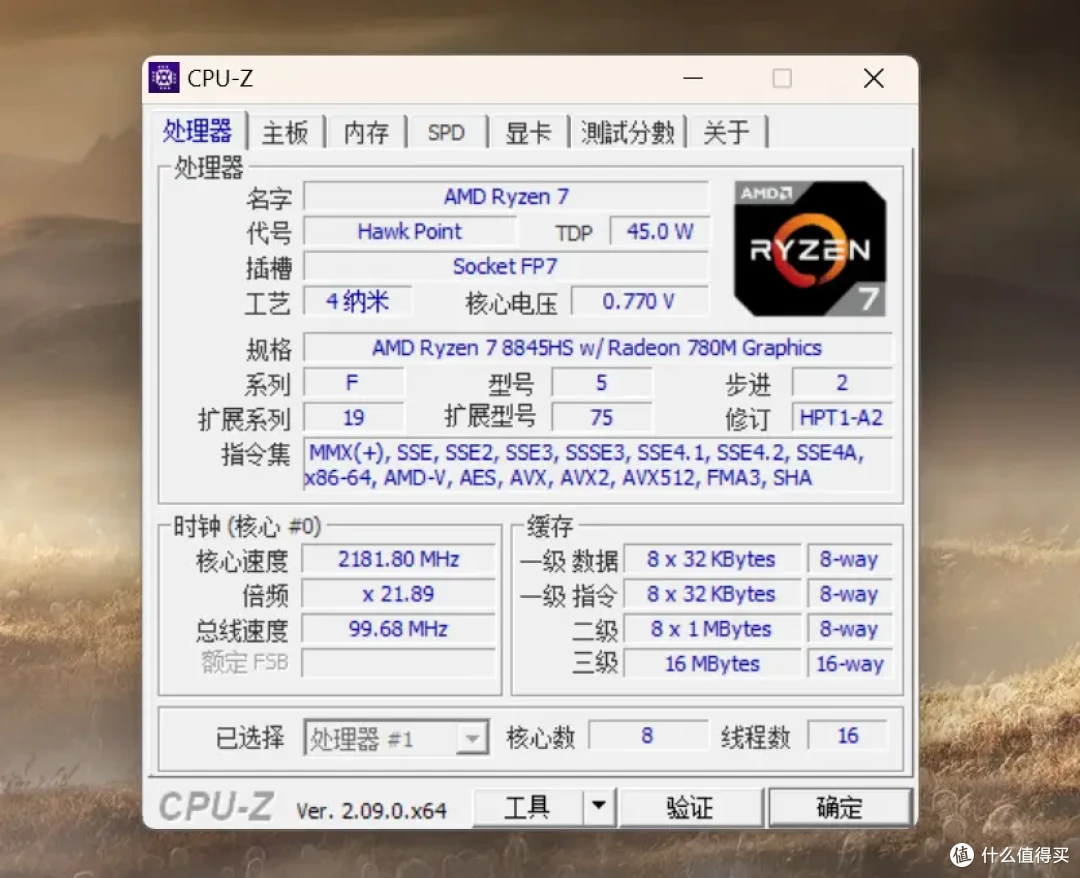Click the thread count value 16
Screen dimensions: 1080x878
pos(848,736)
